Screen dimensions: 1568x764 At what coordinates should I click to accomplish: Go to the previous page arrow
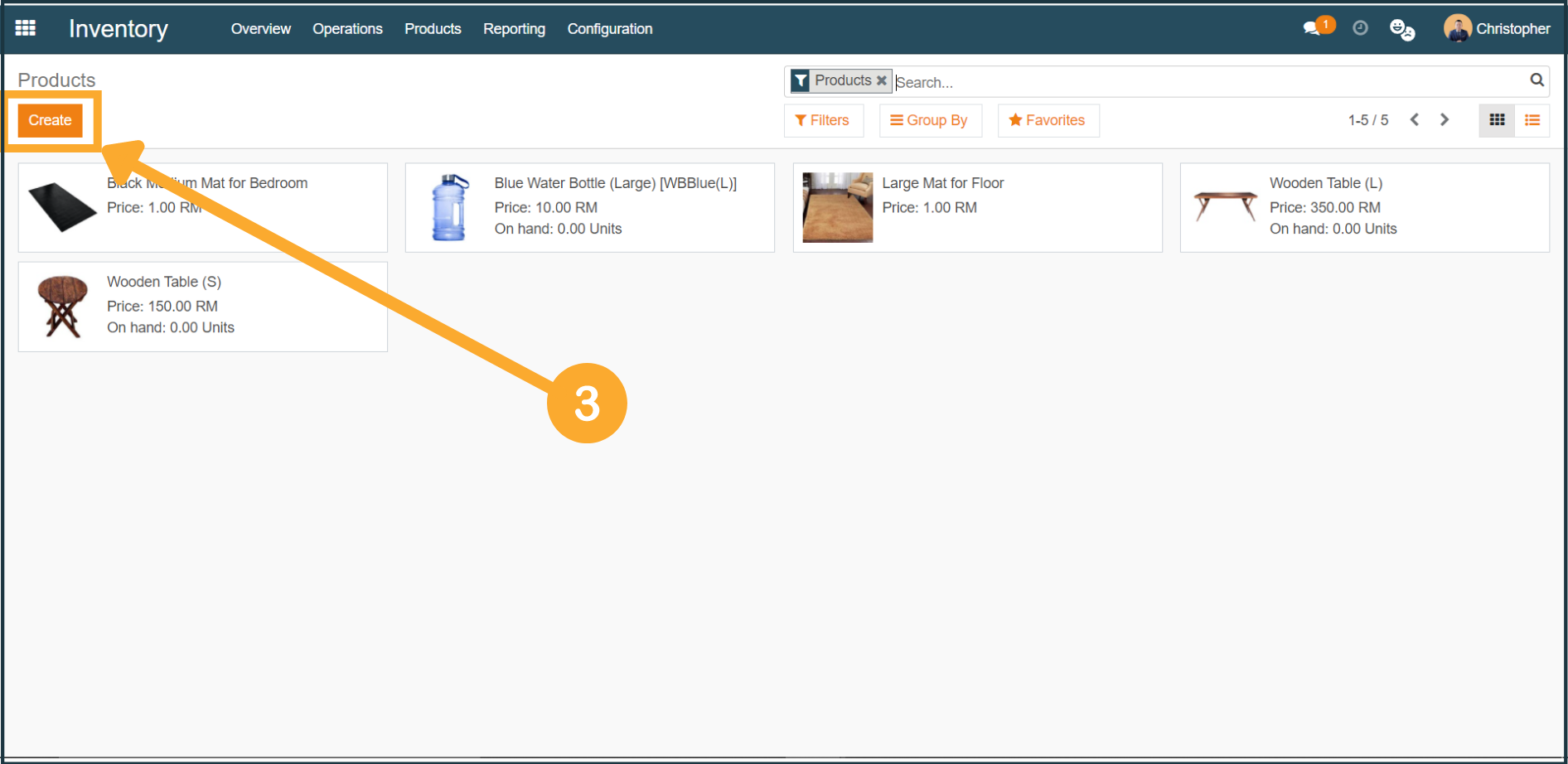click(1415, 120)
